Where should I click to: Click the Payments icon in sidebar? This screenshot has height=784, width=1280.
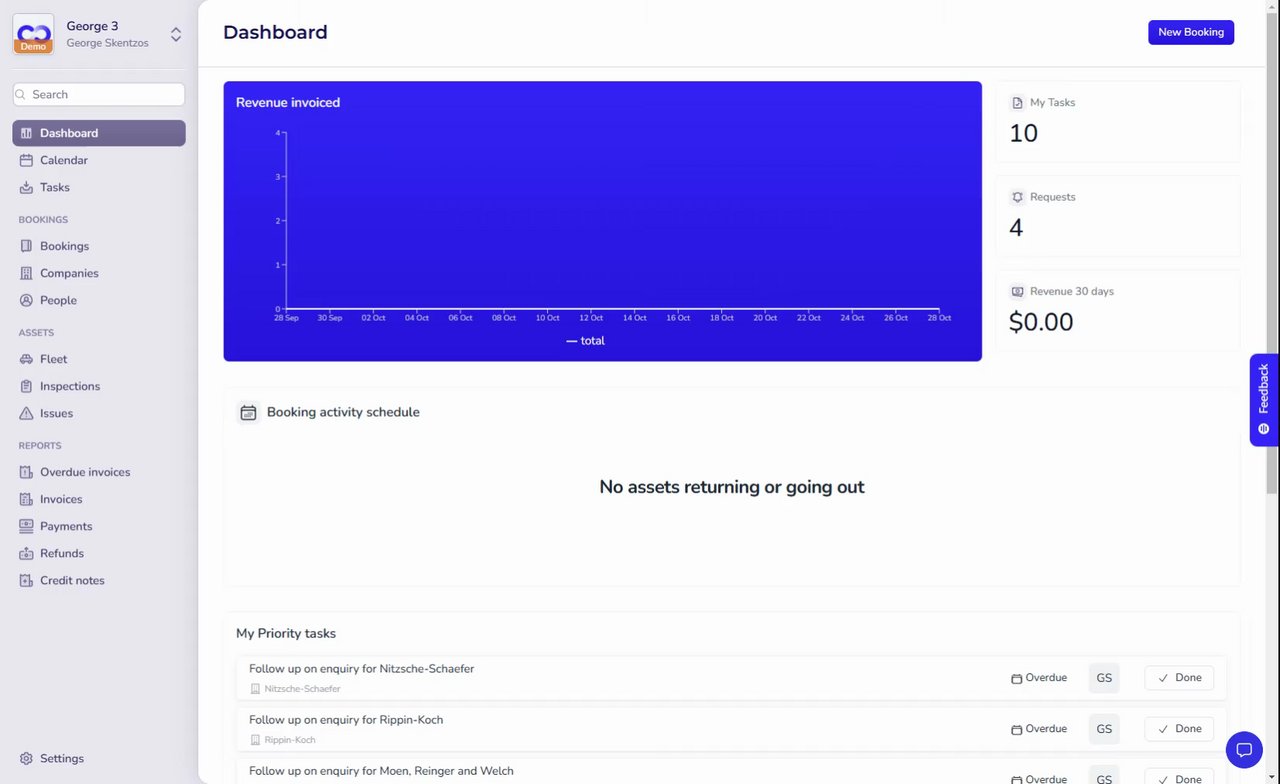[26, 526]
